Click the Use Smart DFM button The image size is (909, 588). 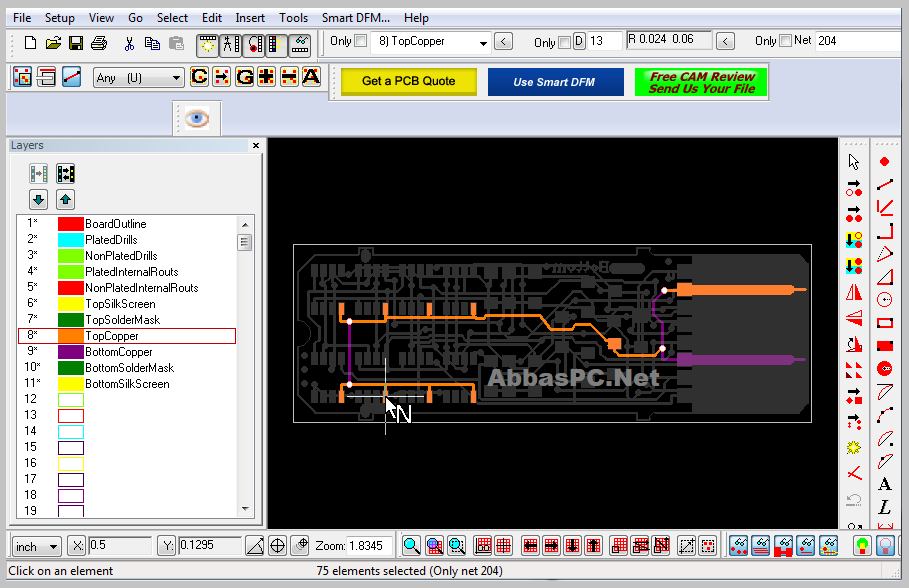click(x=555, y=82)
